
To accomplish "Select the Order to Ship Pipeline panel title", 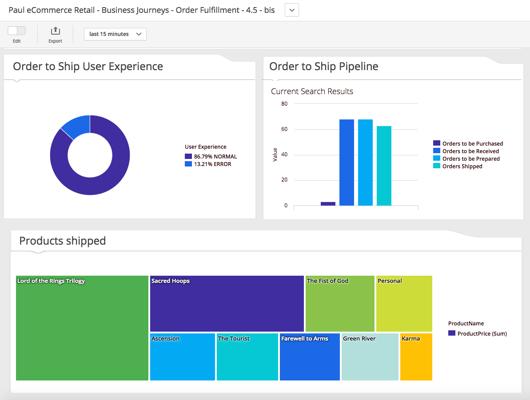I will coord(323,66).
